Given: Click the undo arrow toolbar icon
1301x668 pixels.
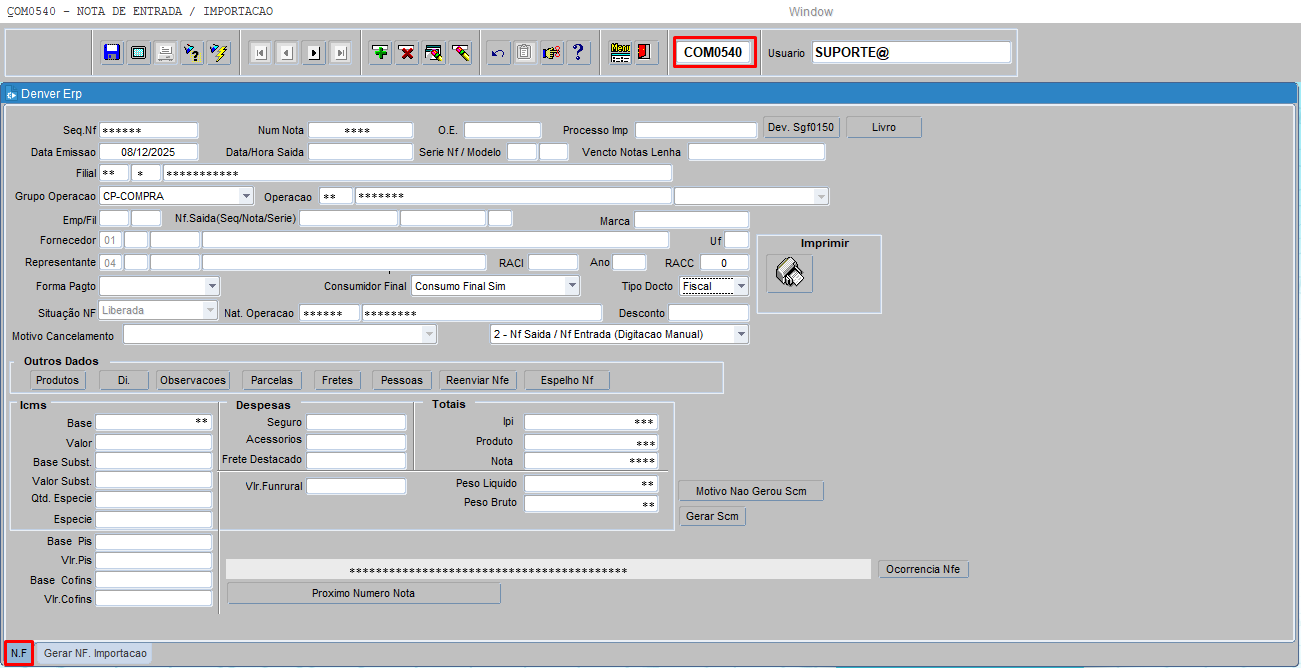Looking at the screenshot, I should (497, 53).
